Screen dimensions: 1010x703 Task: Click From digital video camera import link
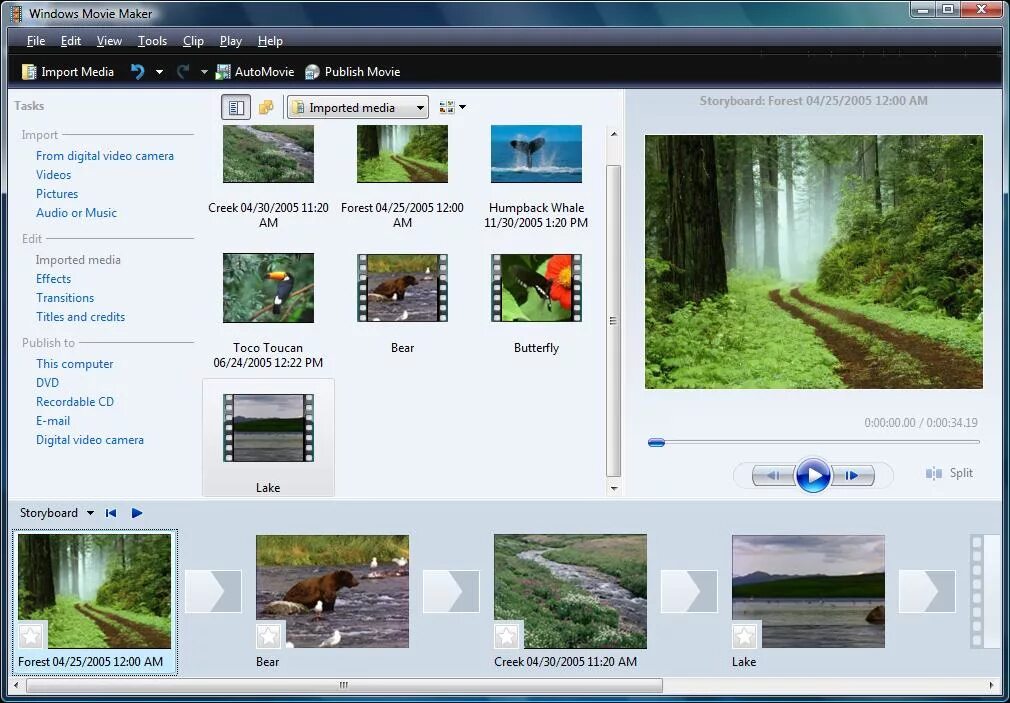click(x=105, y=156)
